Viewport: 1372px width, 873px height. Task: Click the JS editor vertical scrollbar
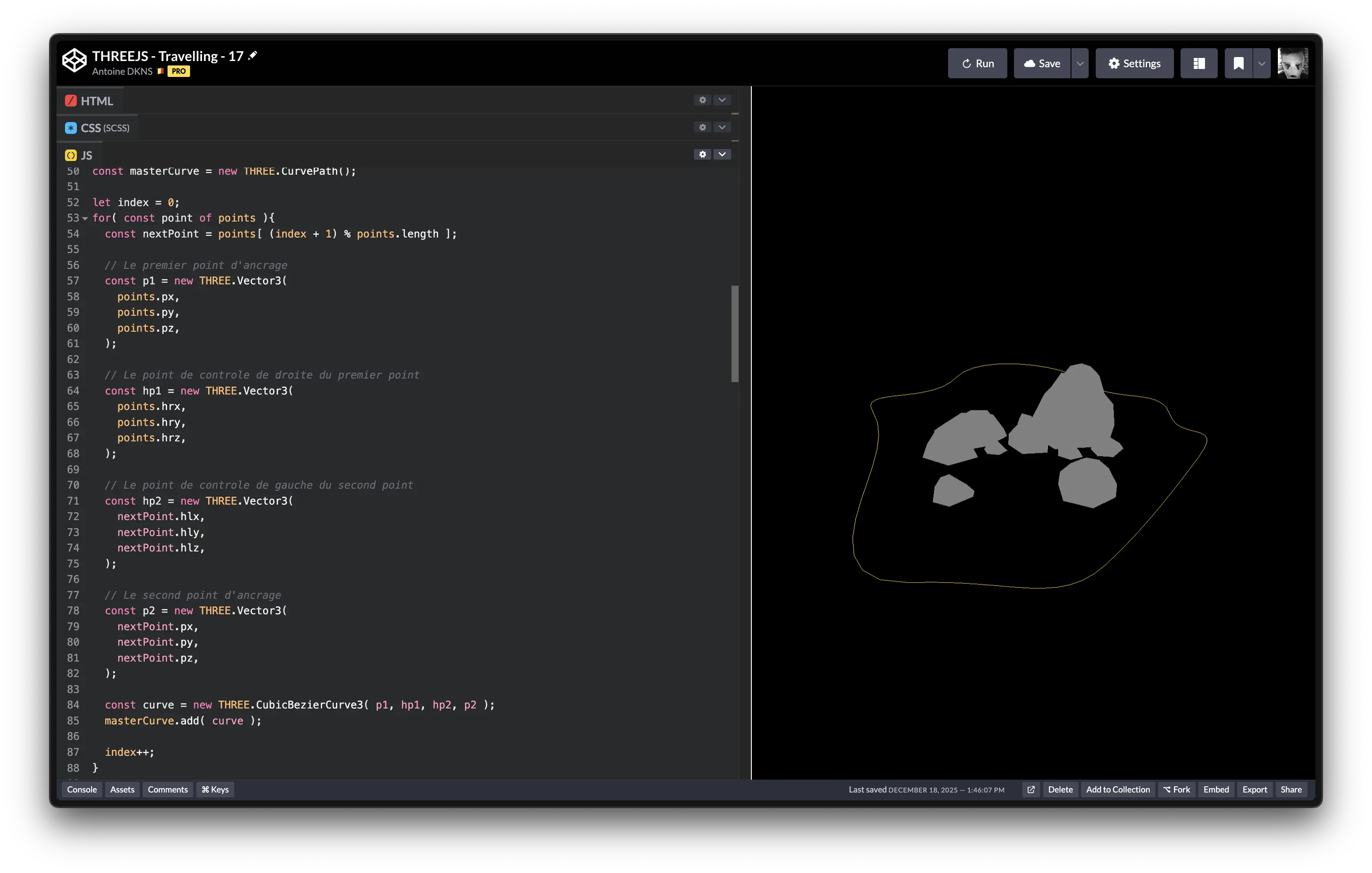(x=735, y=333)
